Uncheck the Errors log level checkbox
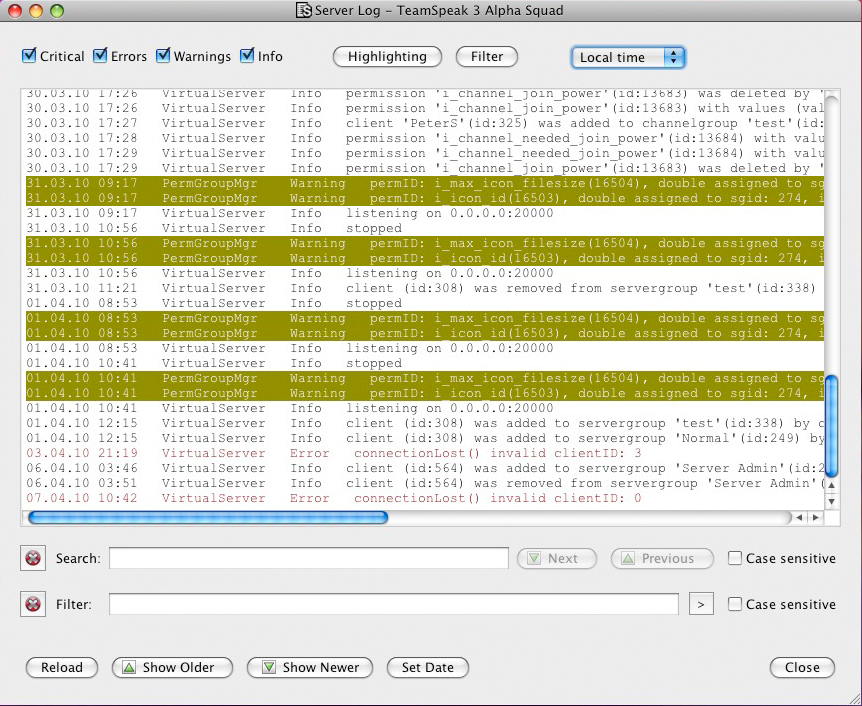The width and height of the screenshot is (862, 706). point(100,56)
